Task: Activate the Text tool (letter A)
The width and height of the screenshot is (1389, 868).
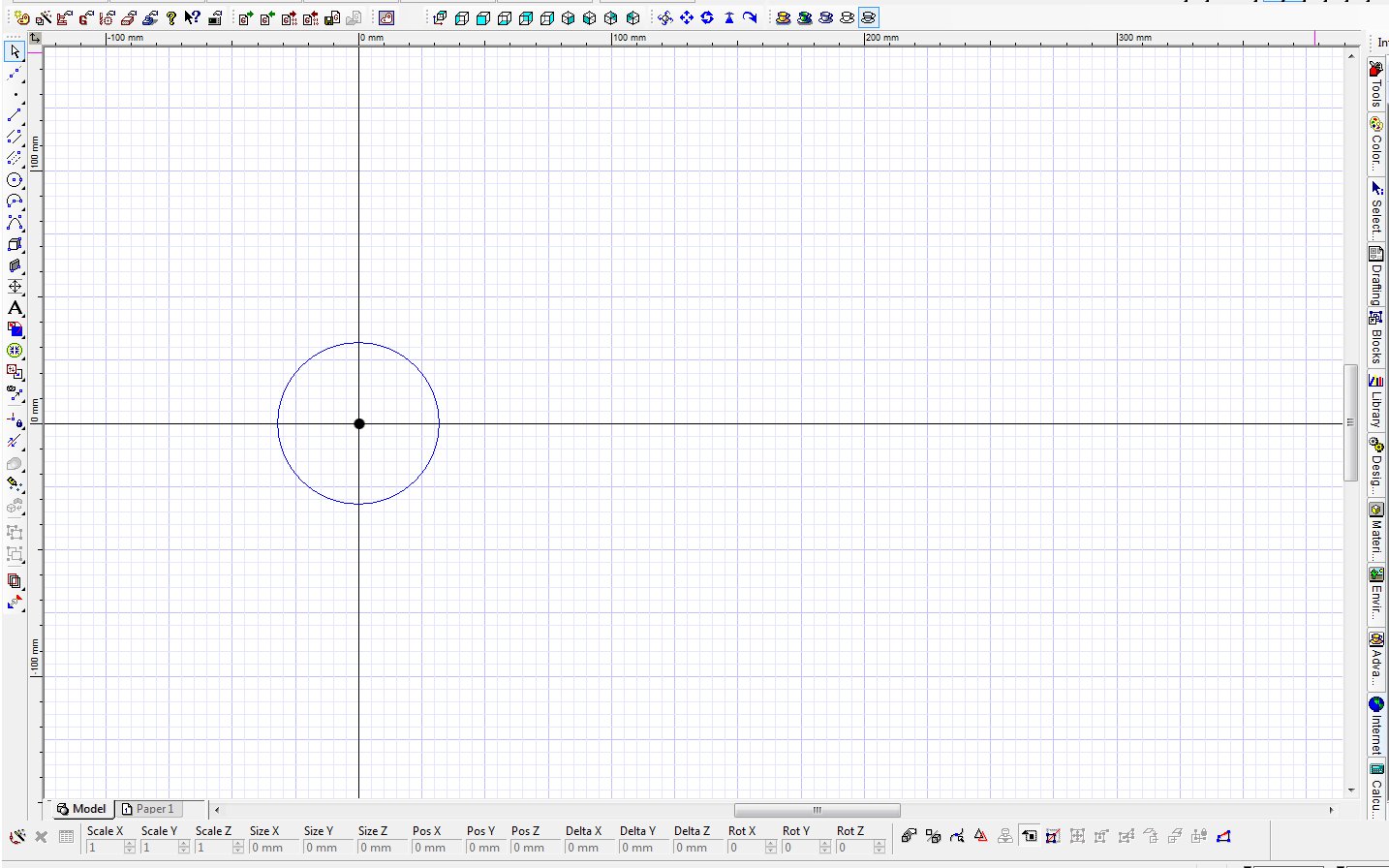Action: [x=15, y=308]
